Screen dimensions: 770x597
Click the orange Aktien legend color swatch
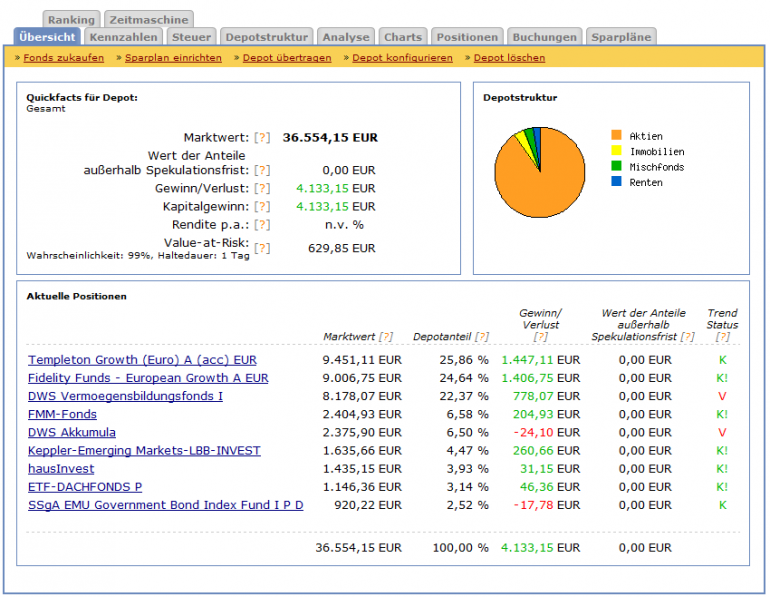616,136
